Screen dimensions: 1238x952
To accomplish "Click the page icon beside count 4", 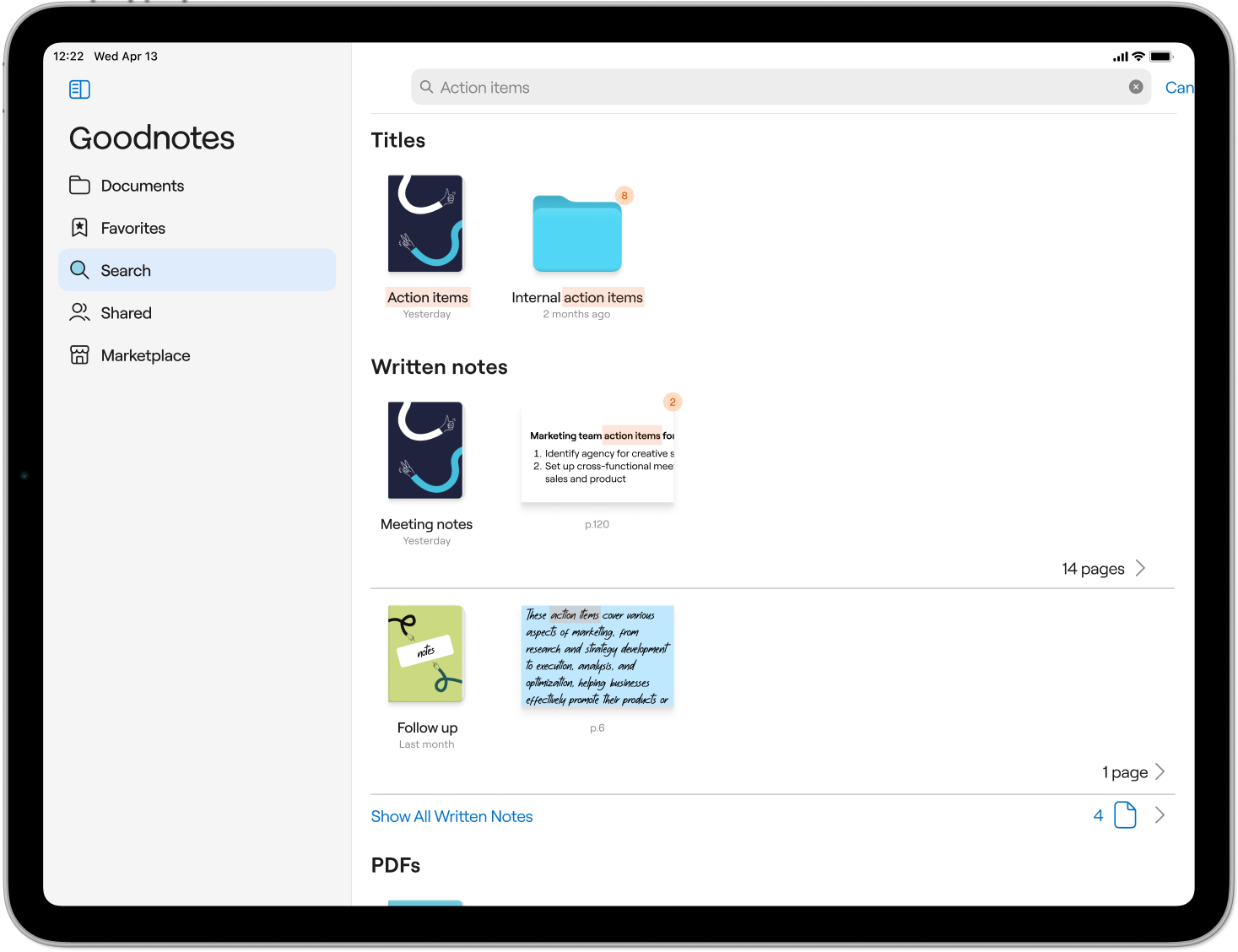I will point(1125,815).
